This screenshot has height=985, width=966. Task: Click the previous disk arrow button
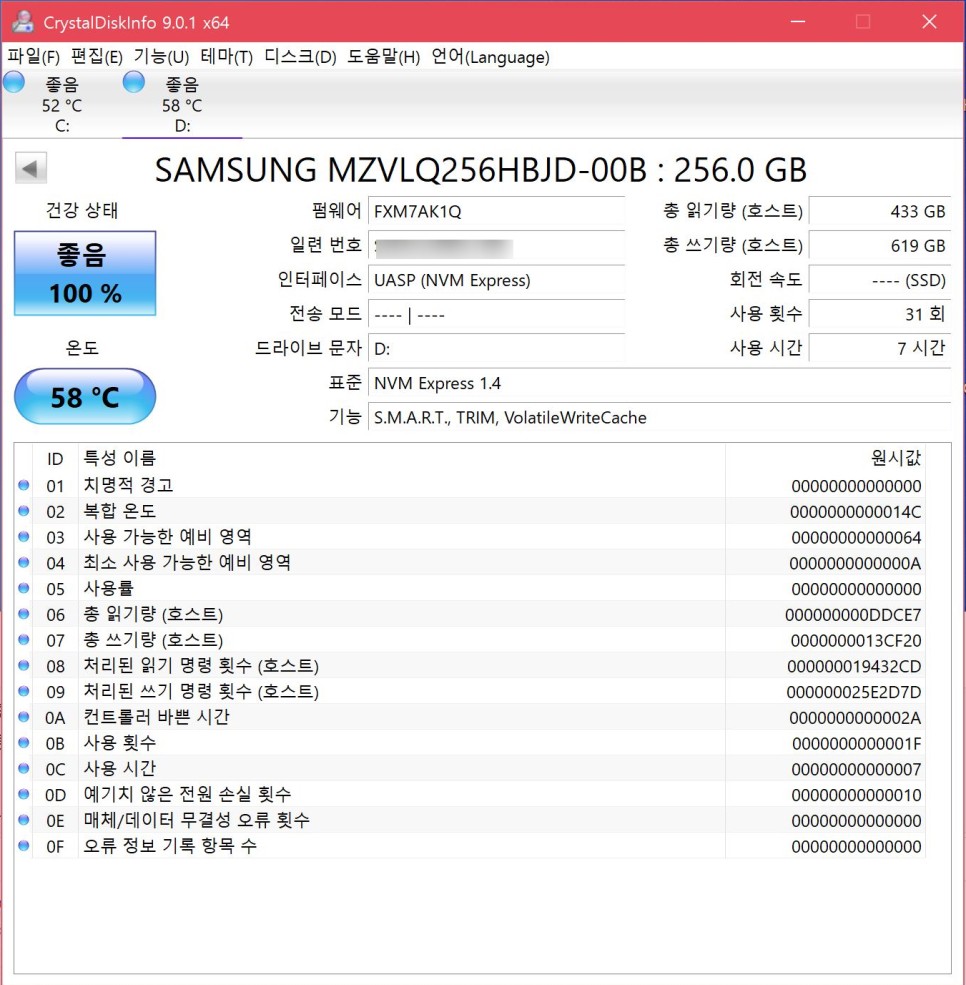[31, 168]
